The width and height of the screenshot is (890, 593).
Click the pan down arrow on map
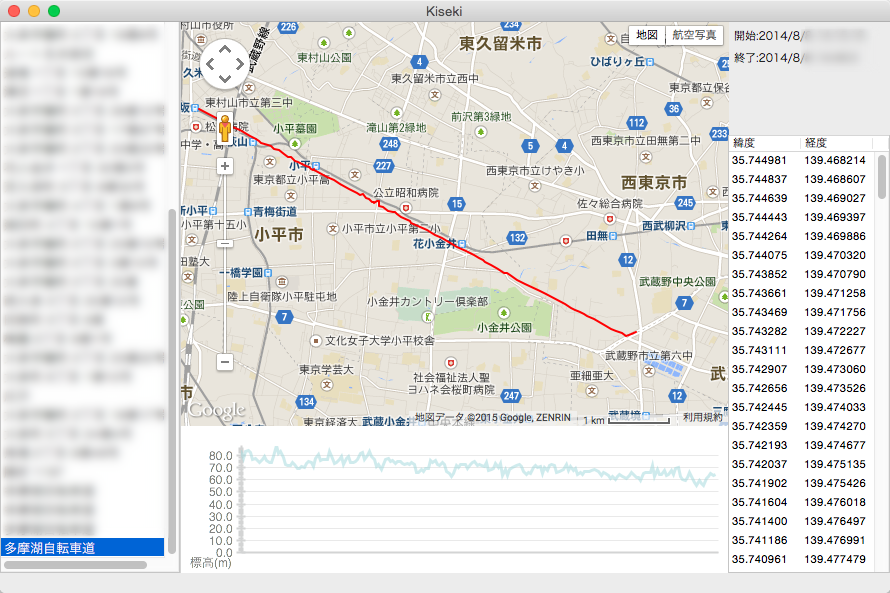tap(225, 81)
